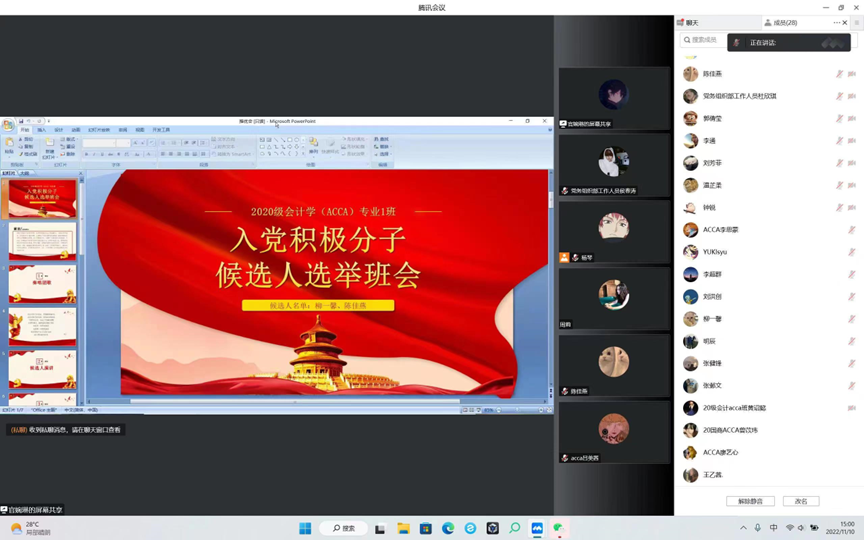
Task: Open the Windows Start menu
Action: pos(305,528)
